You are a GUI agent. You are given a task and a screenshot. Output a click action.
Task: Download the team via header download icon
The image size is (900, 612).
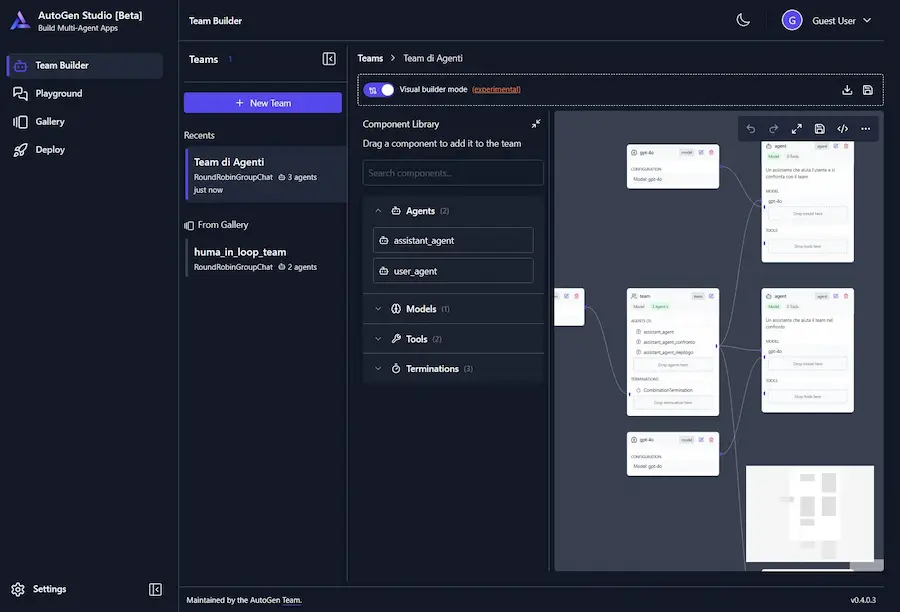click(x=847, y=90)
